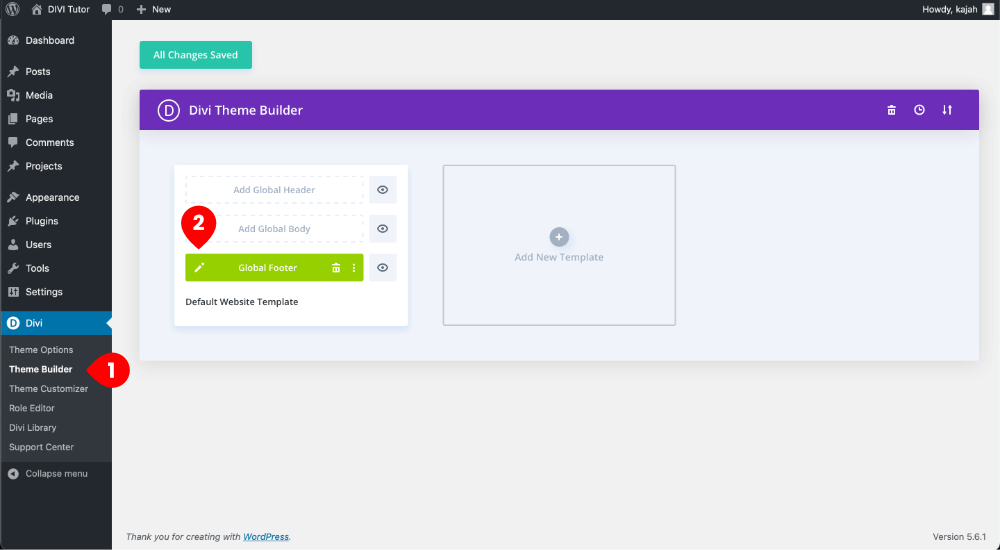The image size is (1000, 550).
Task: Edit Global Footer with pencil icon
Action: tap(199, 268)
